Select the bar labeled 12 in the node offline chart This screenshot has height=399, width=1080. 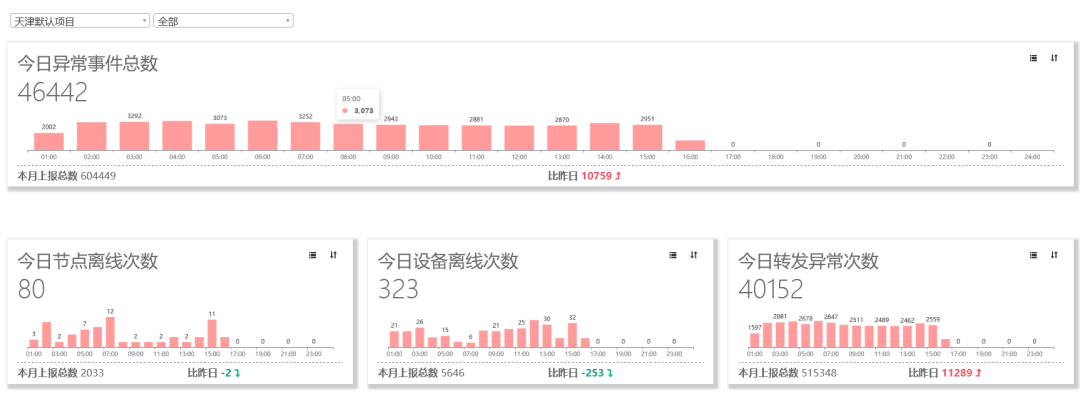tap(110, 332)
